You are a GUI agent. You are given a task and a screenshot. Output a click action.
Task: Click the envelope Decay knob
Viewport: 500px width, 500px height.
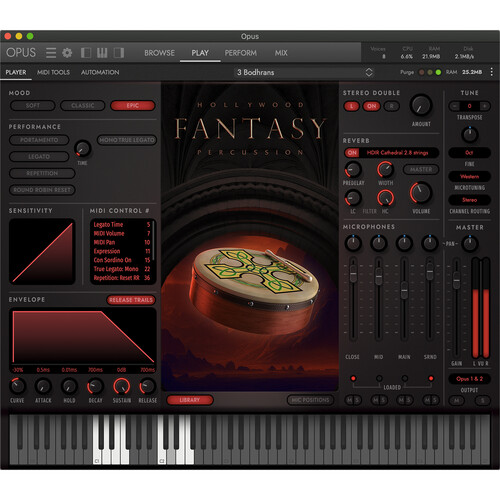(95, 386)
